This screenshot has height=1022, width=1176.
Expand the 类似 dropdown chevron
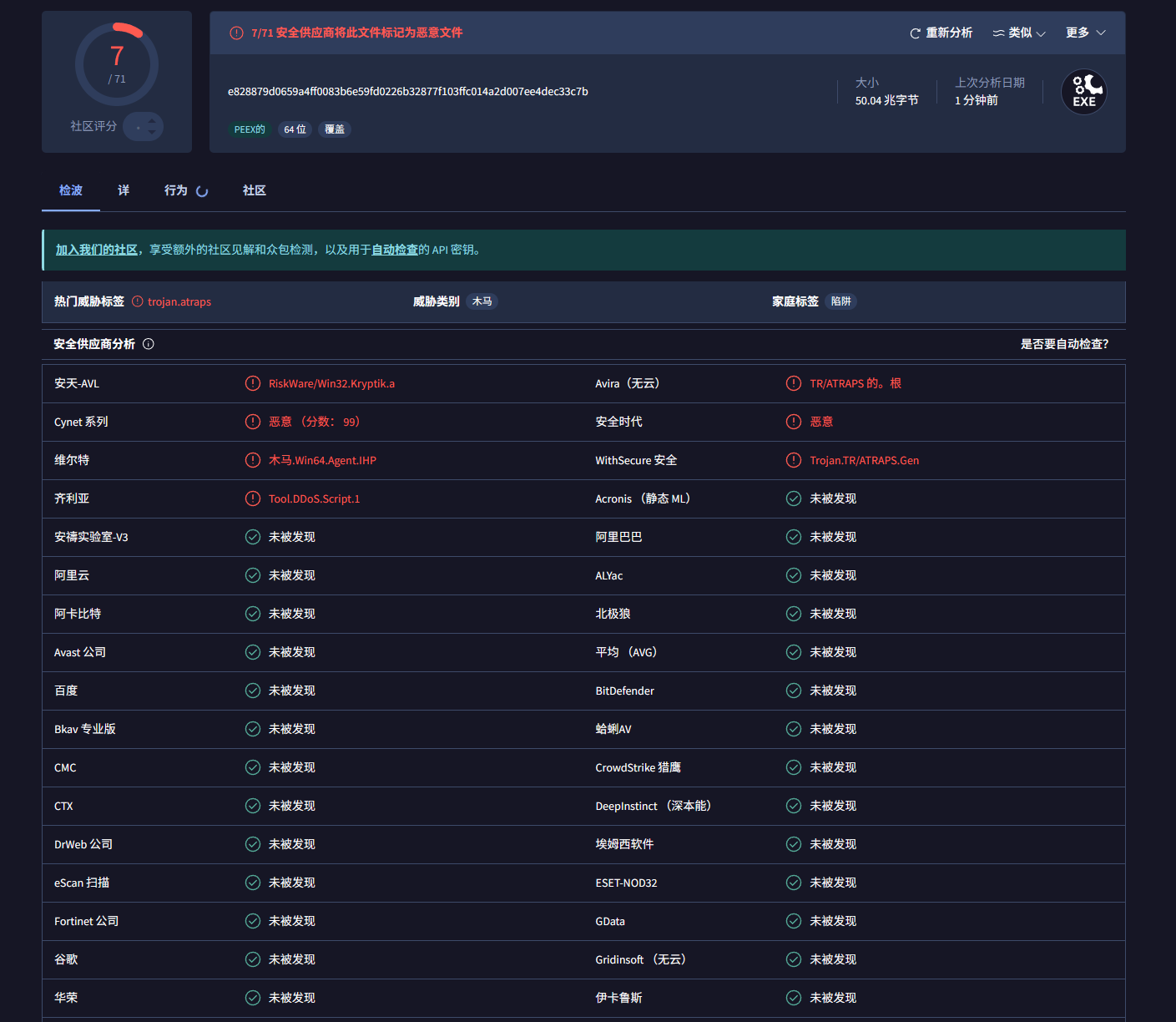point(1041,33)
